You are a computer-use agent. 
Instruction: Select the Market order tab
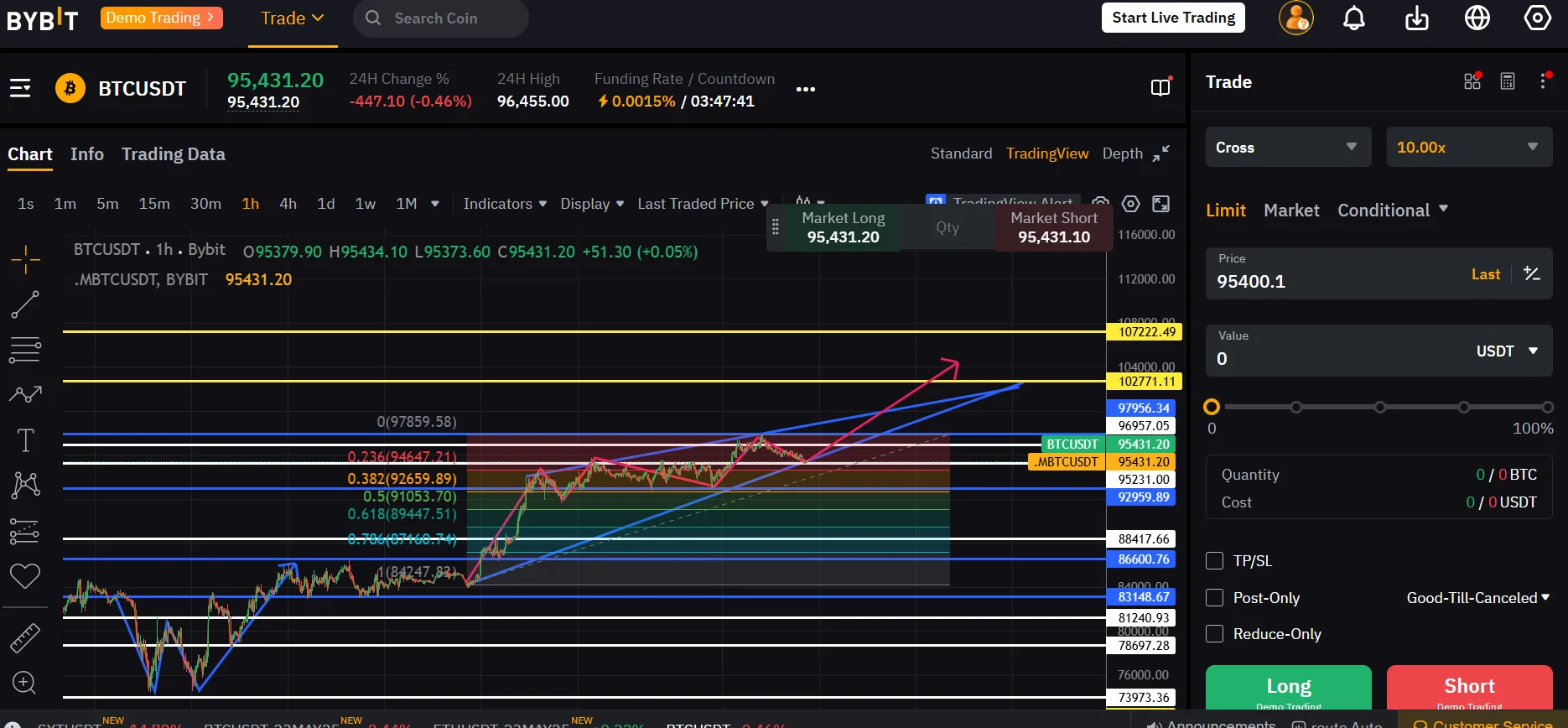(1291, 211)
